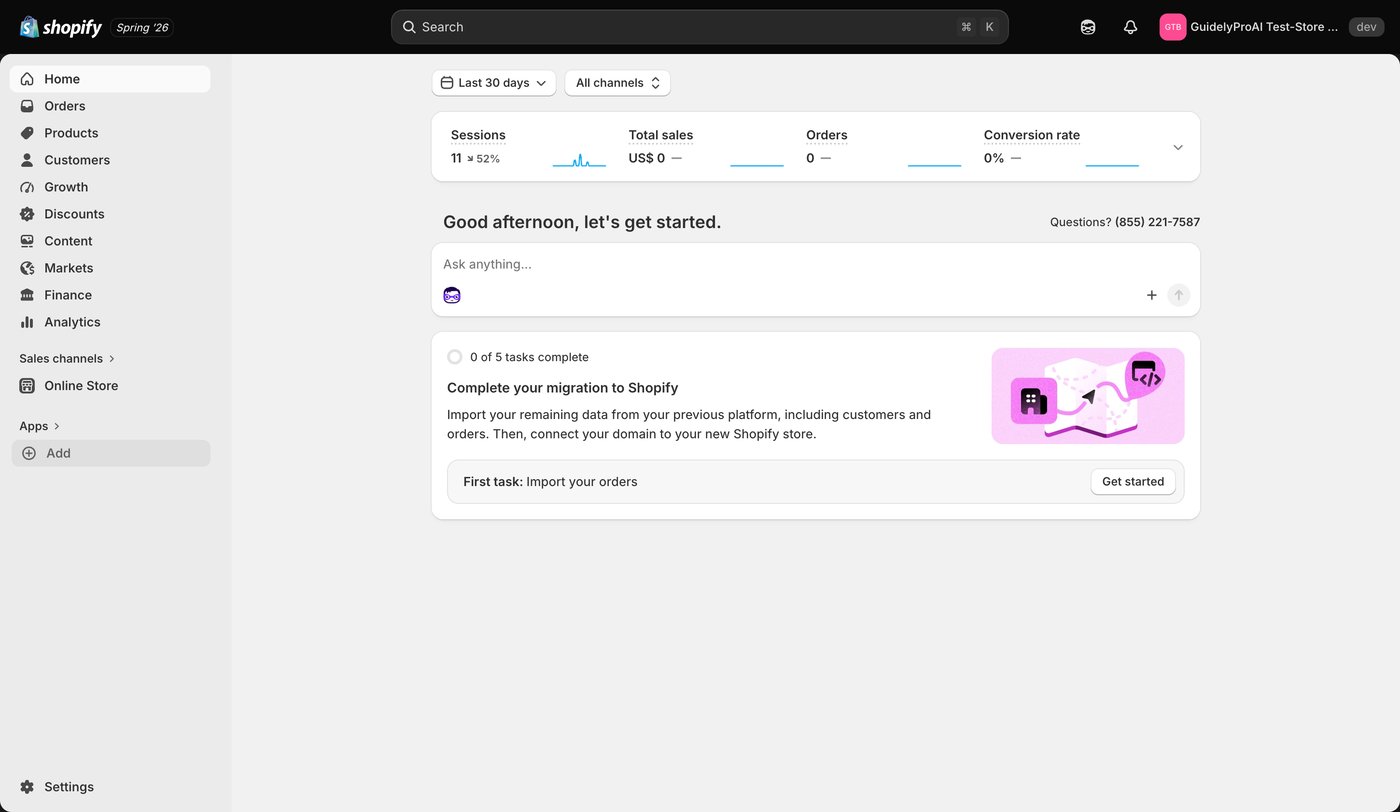The image size is (1400, 812).
Task: Click the Sessions metric label
Action: [478, 135]
